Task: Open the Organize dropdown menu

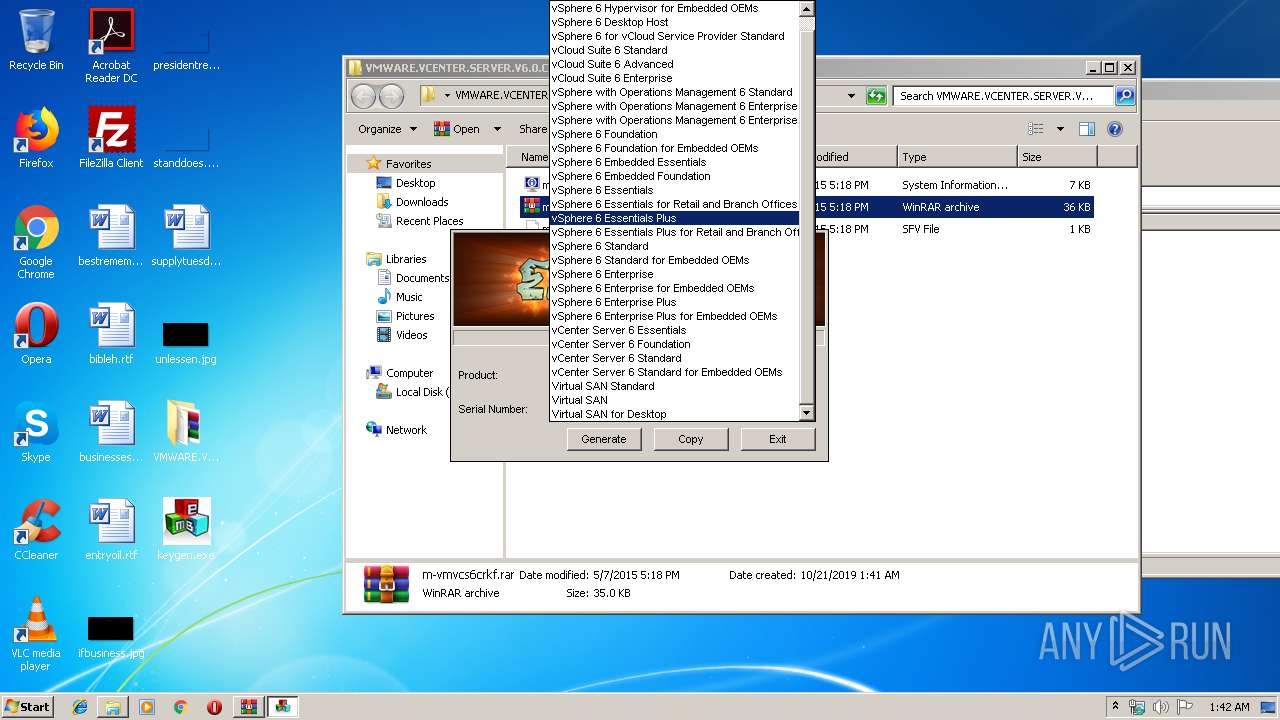Action: tap(387, 129)
